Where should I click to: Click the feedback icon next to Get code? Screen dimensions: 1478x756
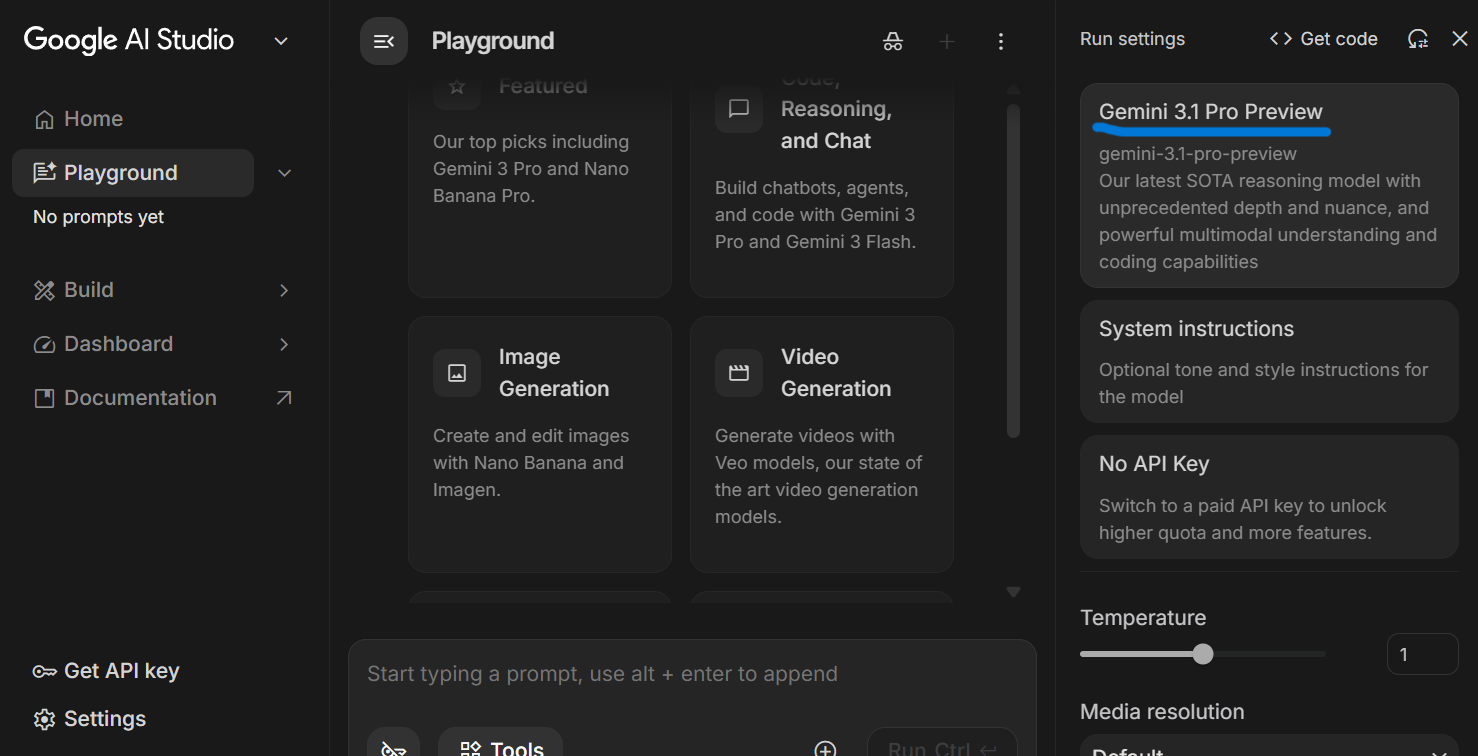[1418, 38]
